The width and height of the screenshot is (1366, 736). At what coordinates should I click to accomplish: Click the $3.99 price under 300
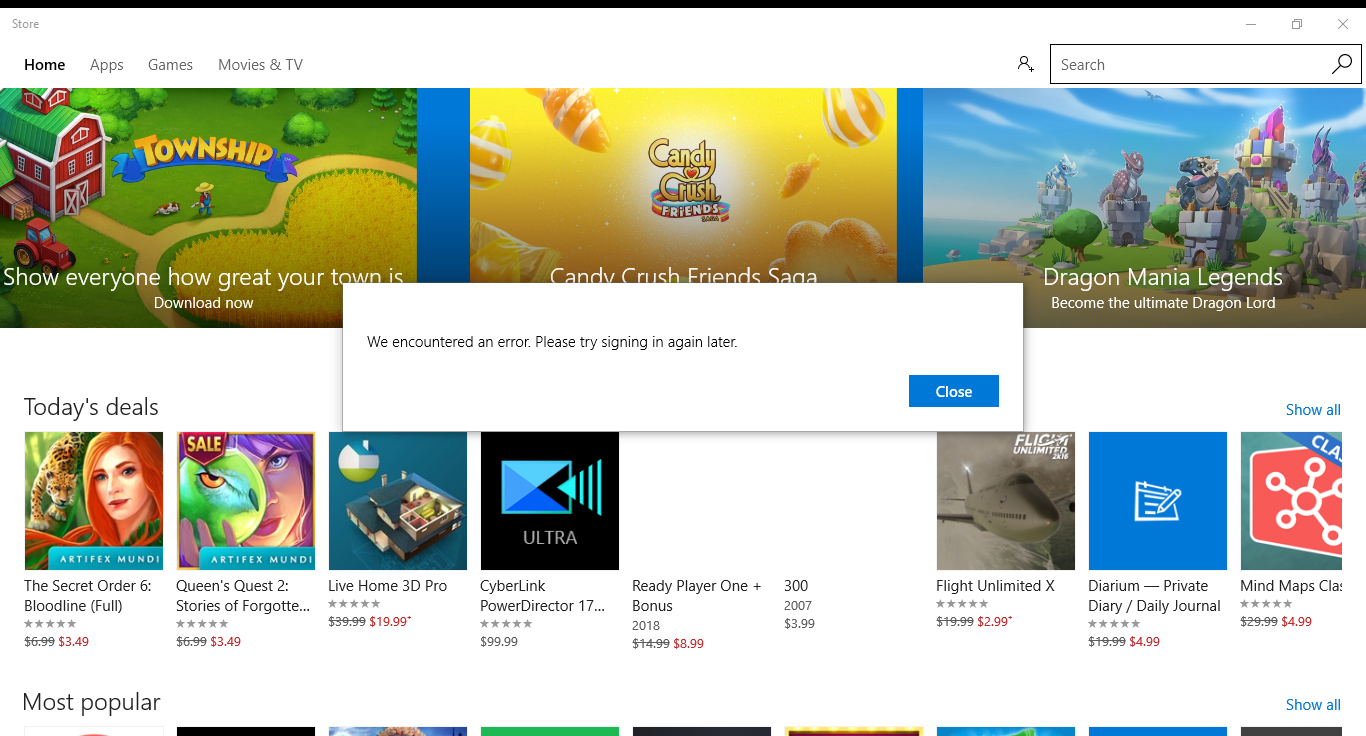[x=799, y=624]
